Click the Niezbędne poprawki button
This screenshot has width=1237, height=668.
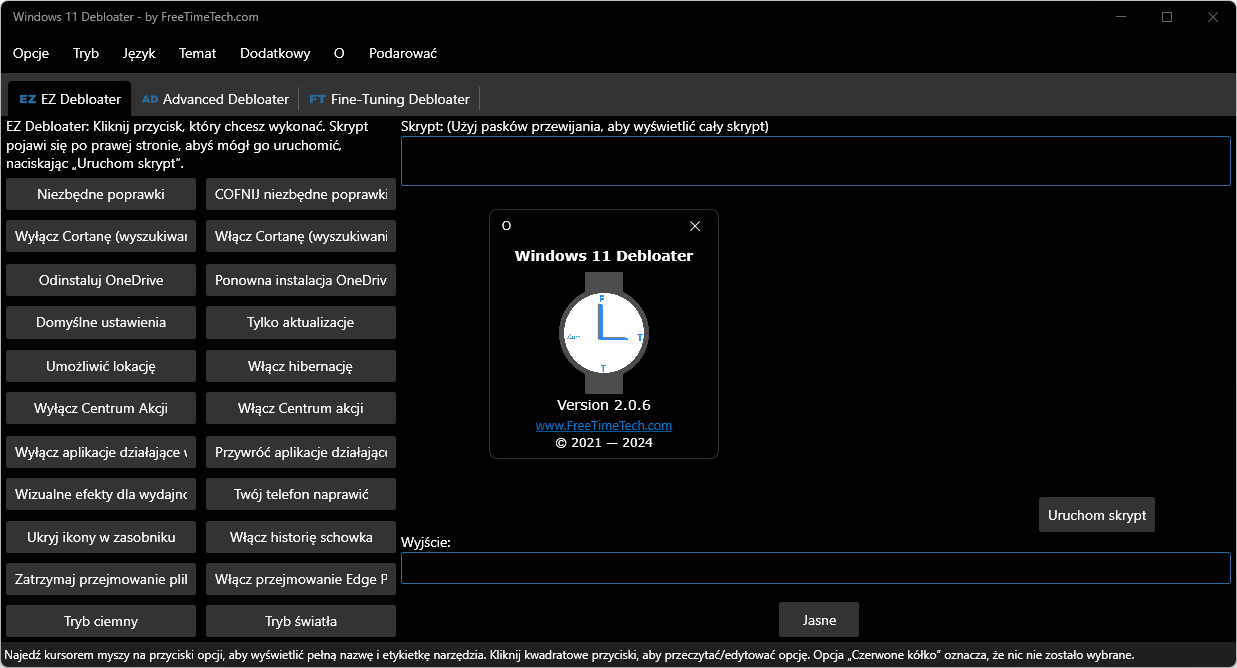[101, 194]
